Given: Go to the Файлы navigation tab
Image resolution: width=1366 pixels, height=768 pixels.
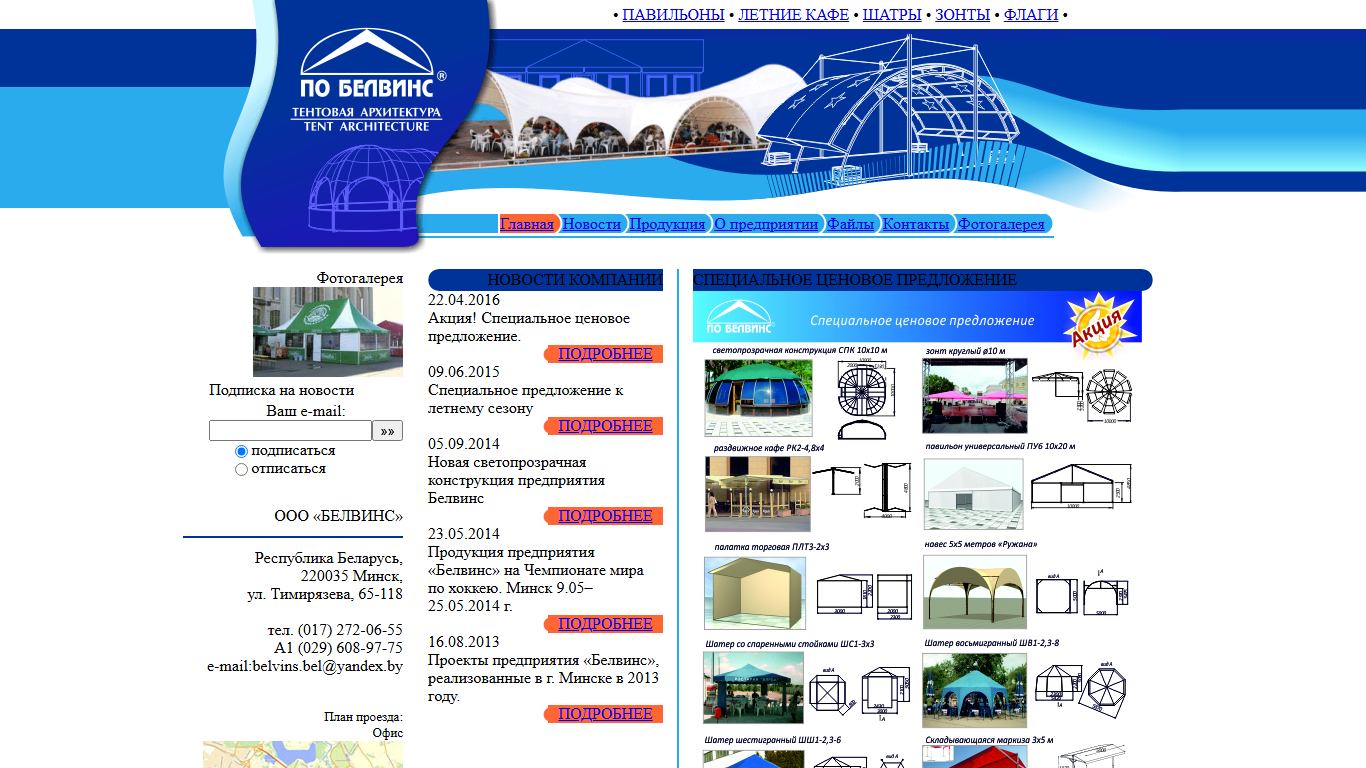Looking at the screenshot, I should click(x=851, y=224).
